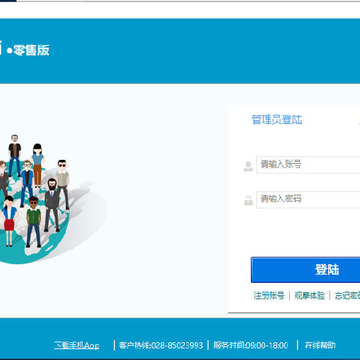The width and height of the screenshot is (360, 360).
Task: Click the service hours 09:00-18:00 text
Action: (251, 345)
